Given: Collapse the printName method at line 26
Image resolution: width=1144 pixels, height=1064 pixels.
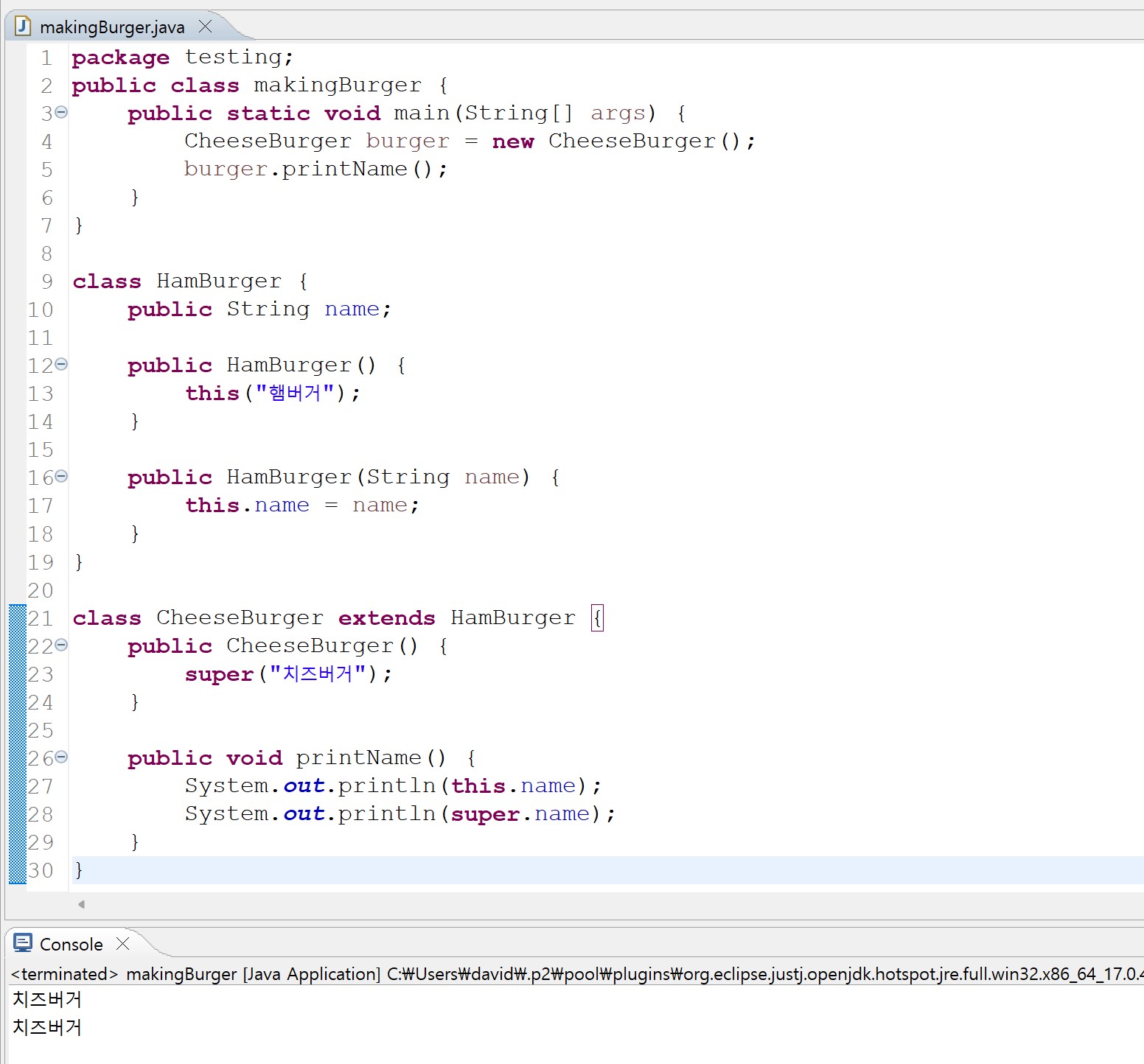Looking at the screenshot, I should click(61, 757).
